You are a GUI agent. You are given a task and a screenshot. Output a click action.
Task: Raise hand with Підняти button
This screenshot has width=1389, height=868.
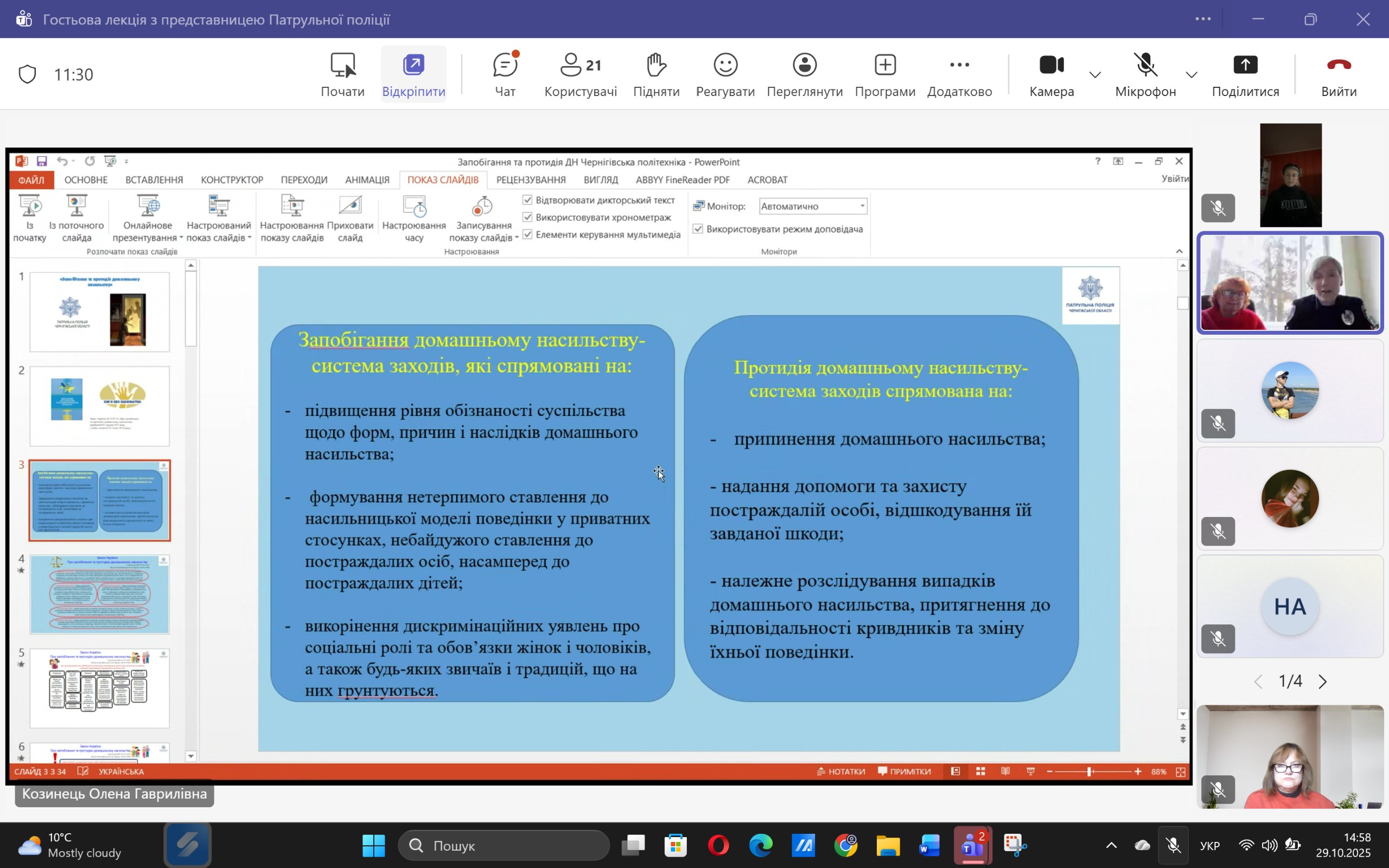click(656, 75)
